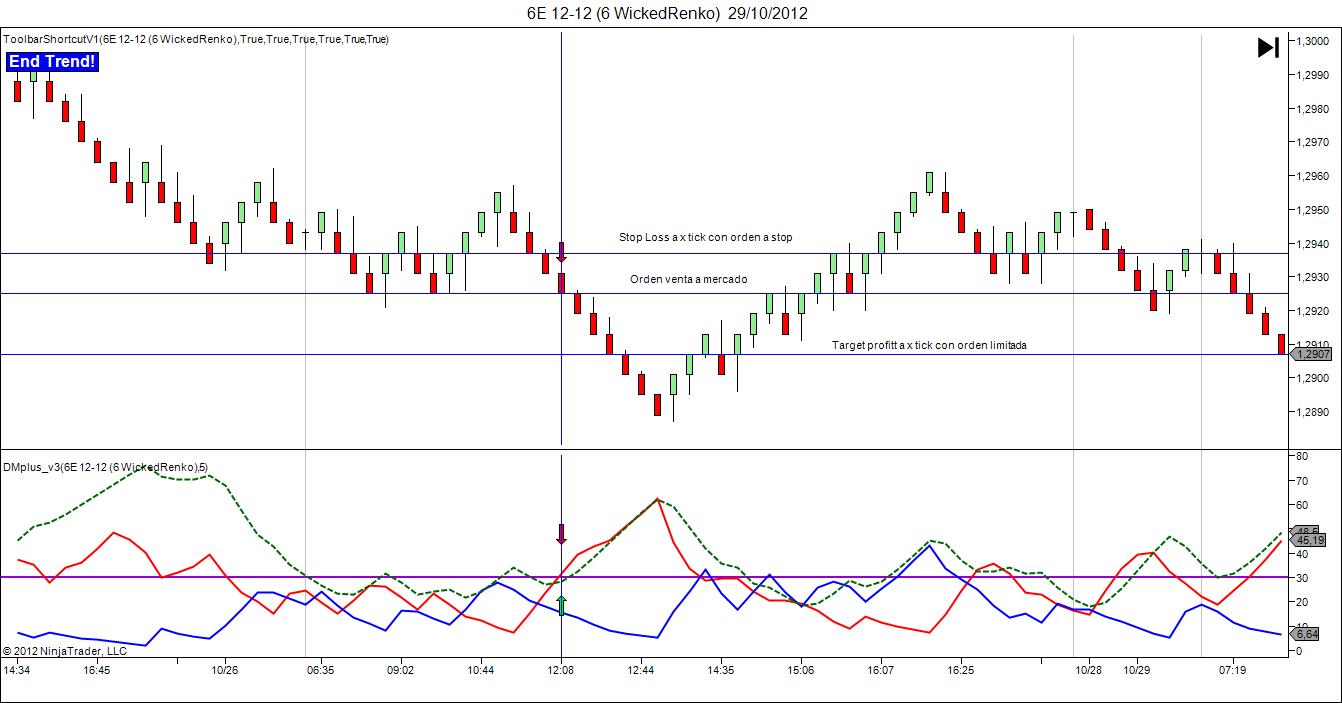
Task: Click the 1,2890 price axis label
Action: [1313, 412]
